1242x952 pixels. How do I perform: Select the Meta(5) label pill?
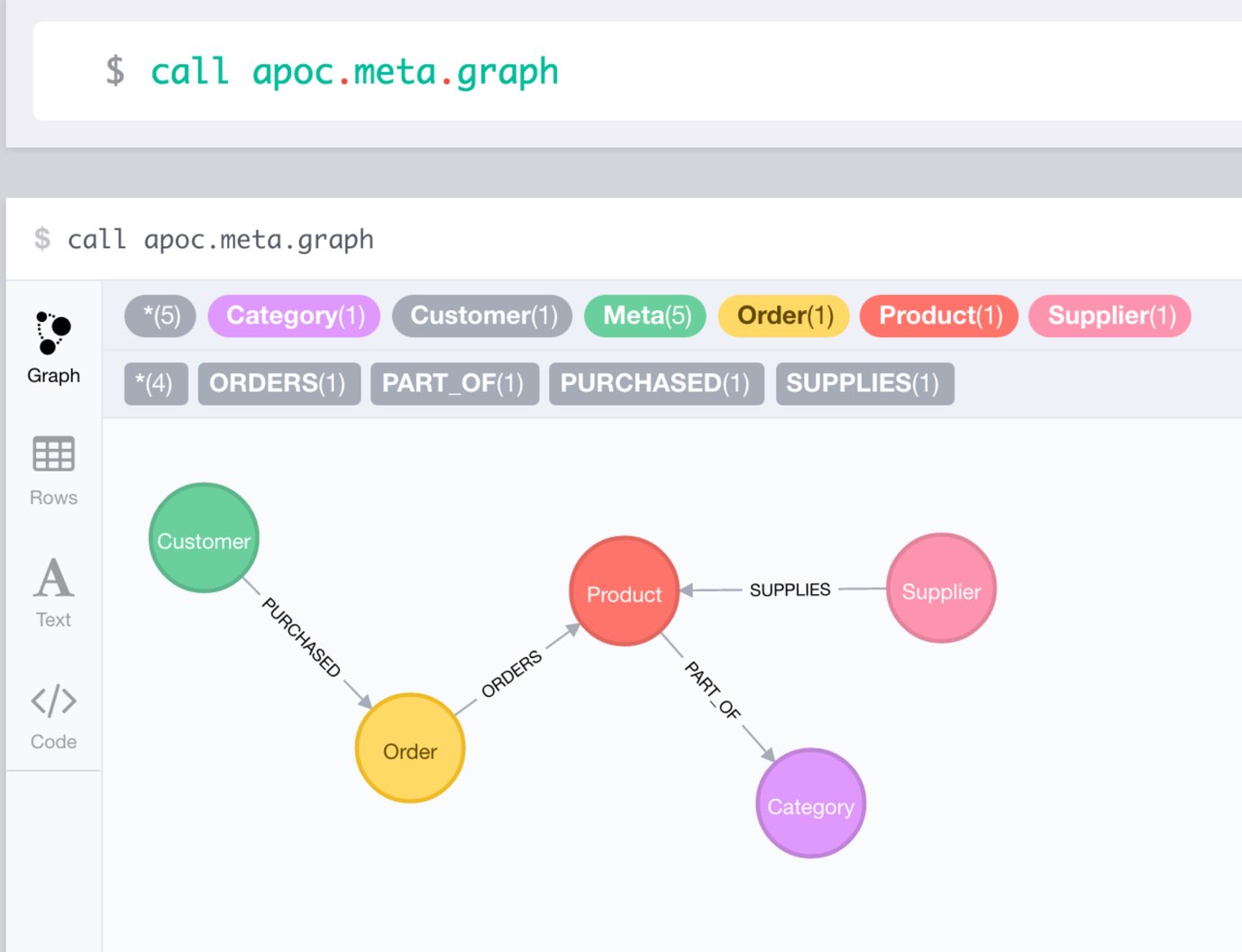644,316
